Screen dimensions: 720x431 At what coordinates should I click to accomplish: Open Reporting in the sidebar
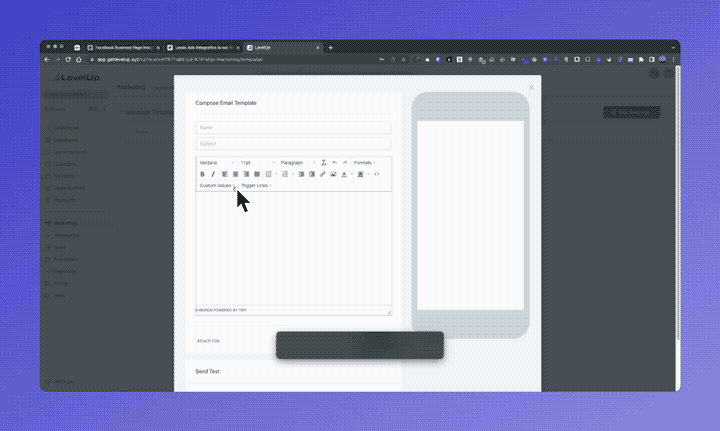coord(61,271)
